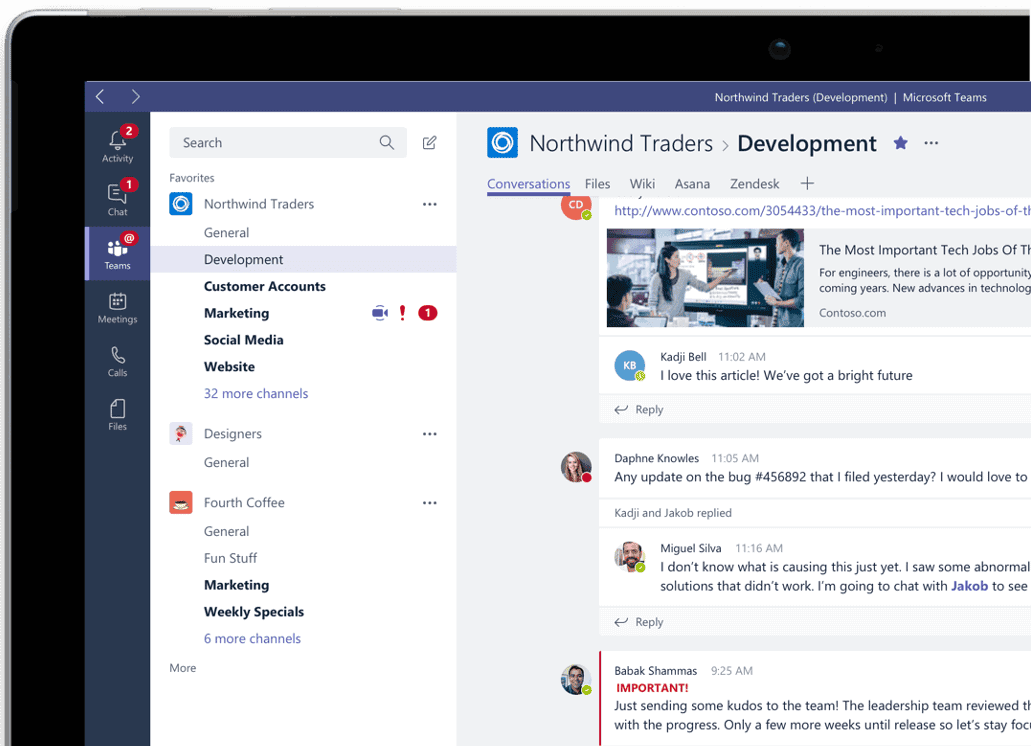Expand 32 more channels in Northwind Traders
1031x746 pixels.
pos(256,394)
